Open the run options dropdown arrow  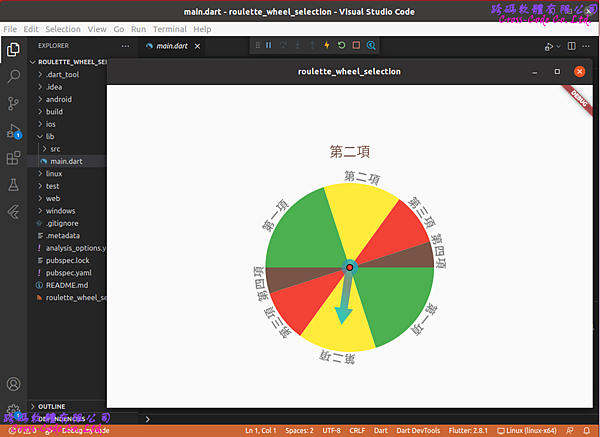coord(558,47)
